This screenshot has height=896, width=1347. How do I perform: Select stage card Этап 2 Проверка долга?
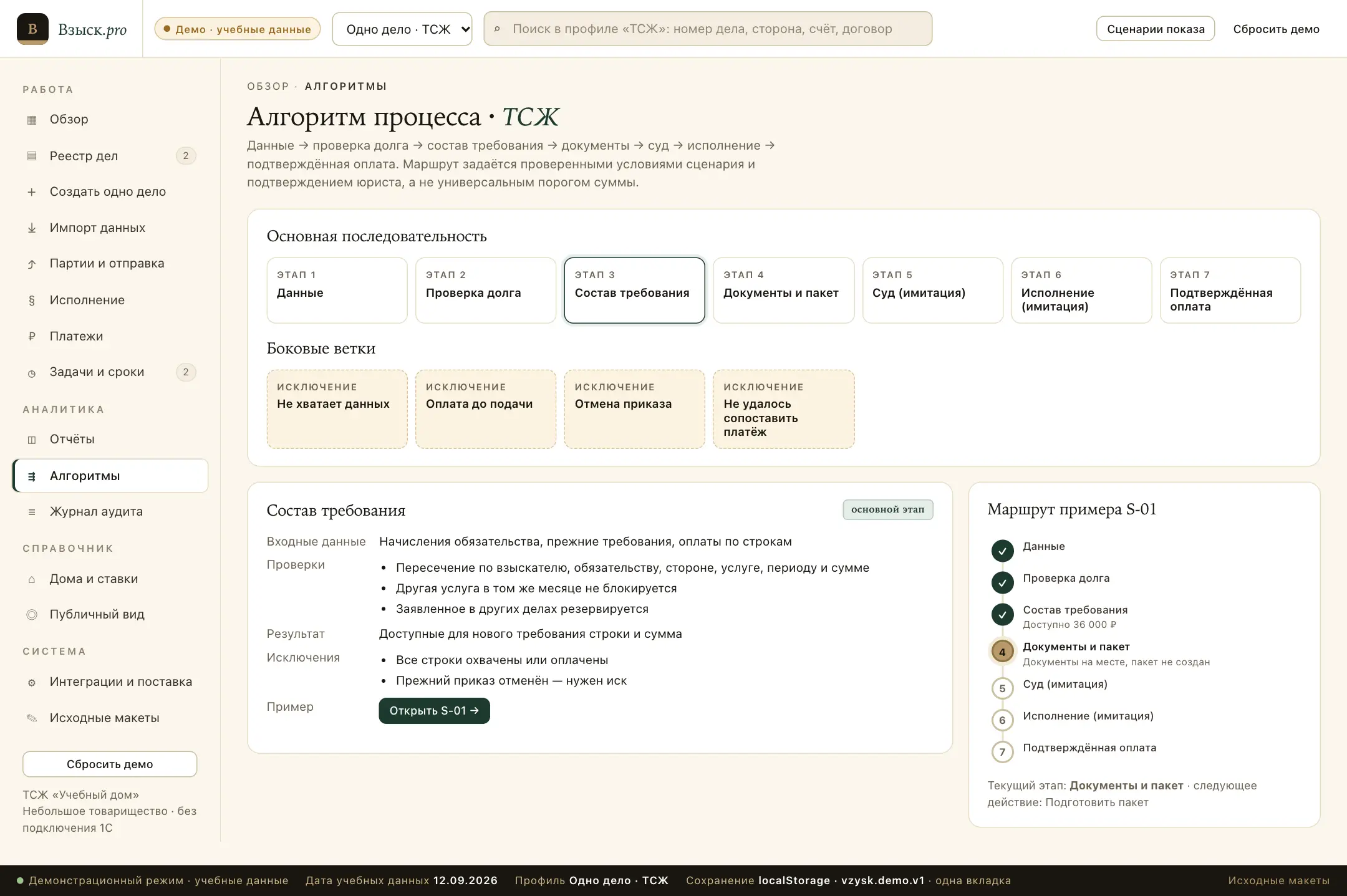[486, 291]
